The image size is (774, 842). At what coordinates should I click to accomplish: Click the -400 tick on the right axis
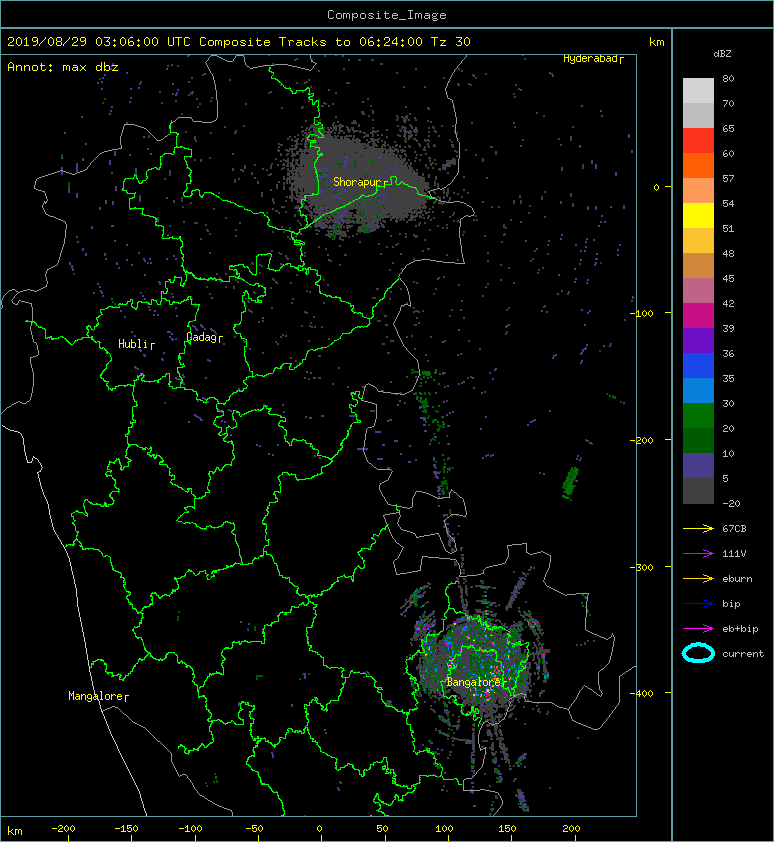[x=641, y=693]
